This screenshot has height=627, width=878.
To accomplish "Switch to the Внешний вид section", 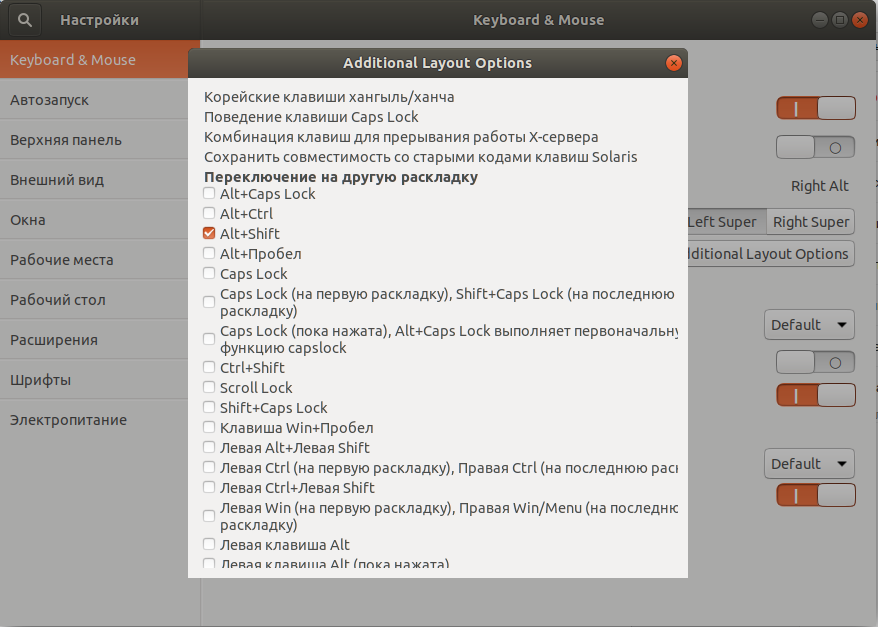I will click(57, 180).
